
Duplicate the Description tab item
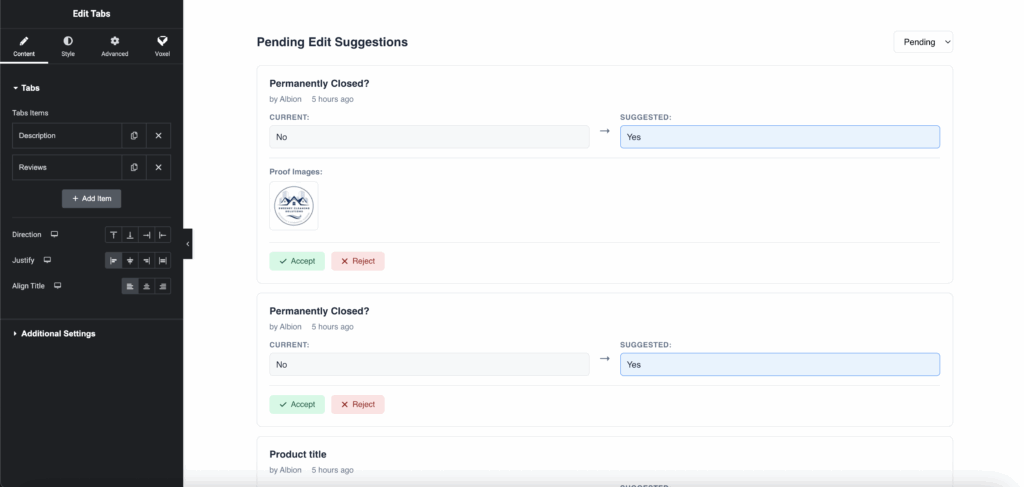click(134, 135)
